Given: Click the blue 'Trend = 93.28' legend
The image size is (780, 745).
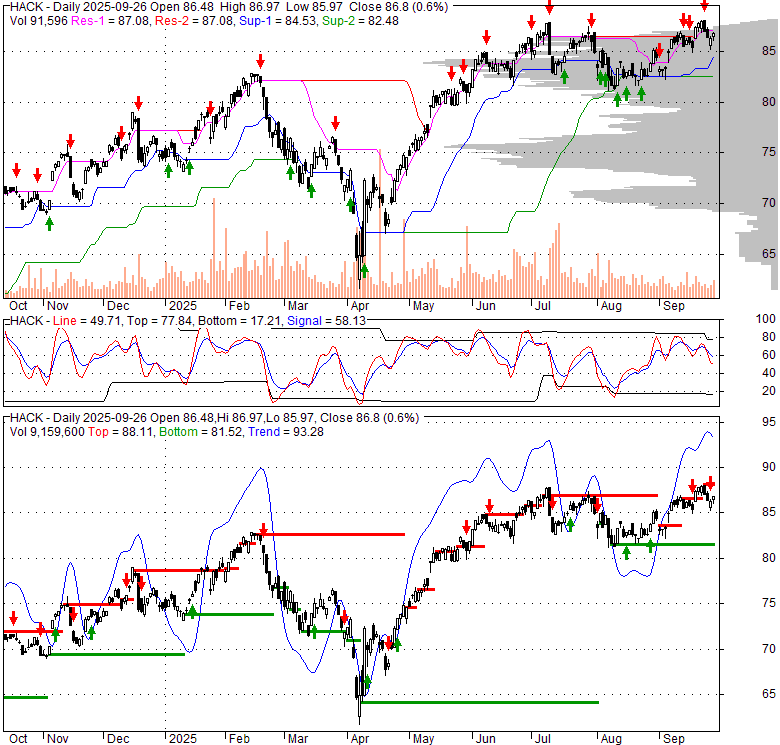Looking at the screenshot, I should [286, 432].
